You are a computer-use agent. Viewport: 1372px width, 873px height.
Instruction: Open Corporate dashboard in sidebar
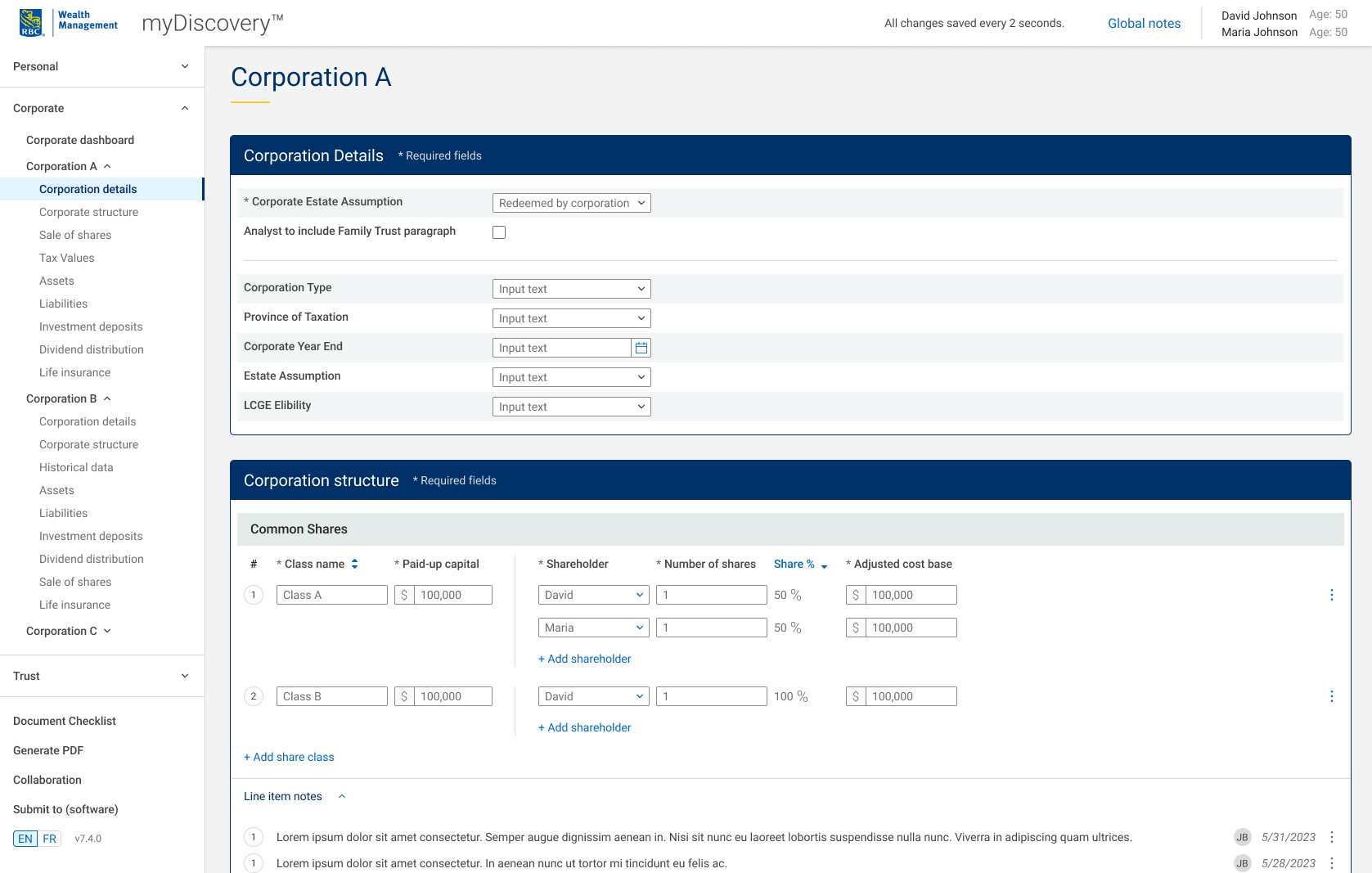[80, 140]
